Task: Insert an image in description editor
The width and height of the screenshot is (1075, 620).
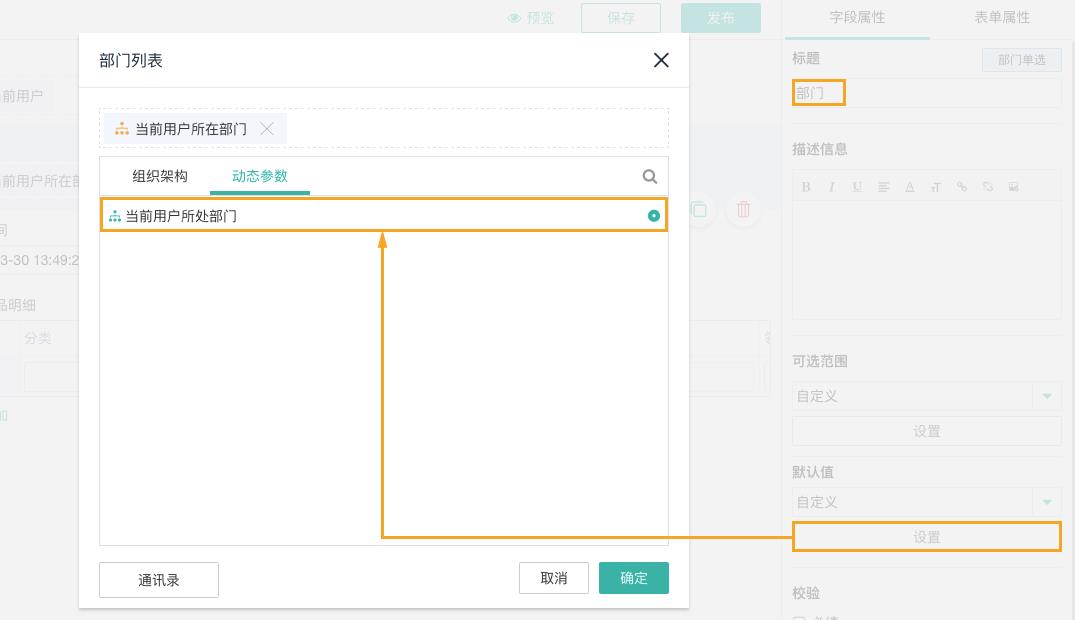Action: [x=1013, y=187]
